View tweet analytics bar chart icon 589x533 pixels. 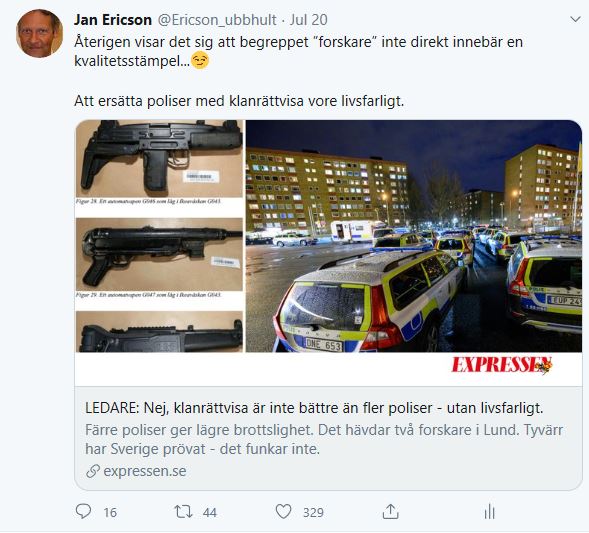coord(489,512)
